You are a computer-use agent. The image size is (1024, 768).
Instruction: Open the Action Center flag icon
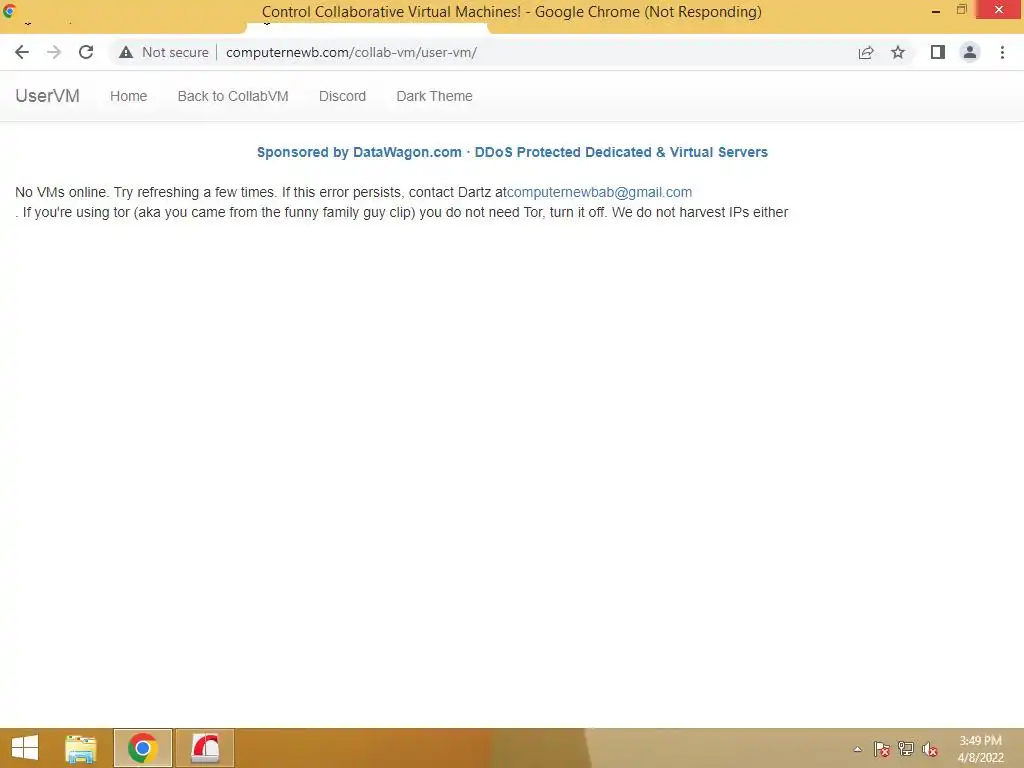click(x=881, y=749)
